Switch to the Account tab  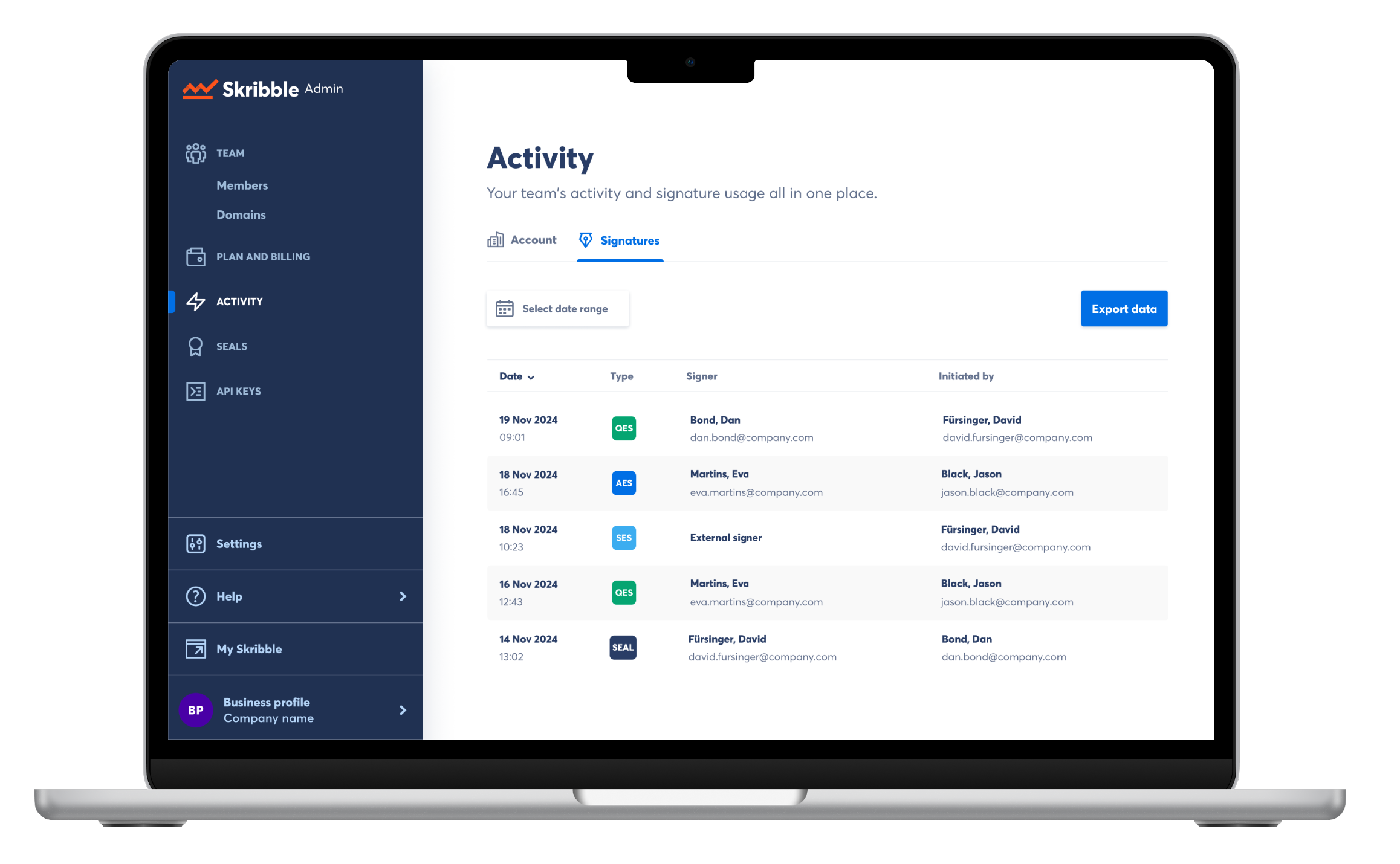click(522, 240)
